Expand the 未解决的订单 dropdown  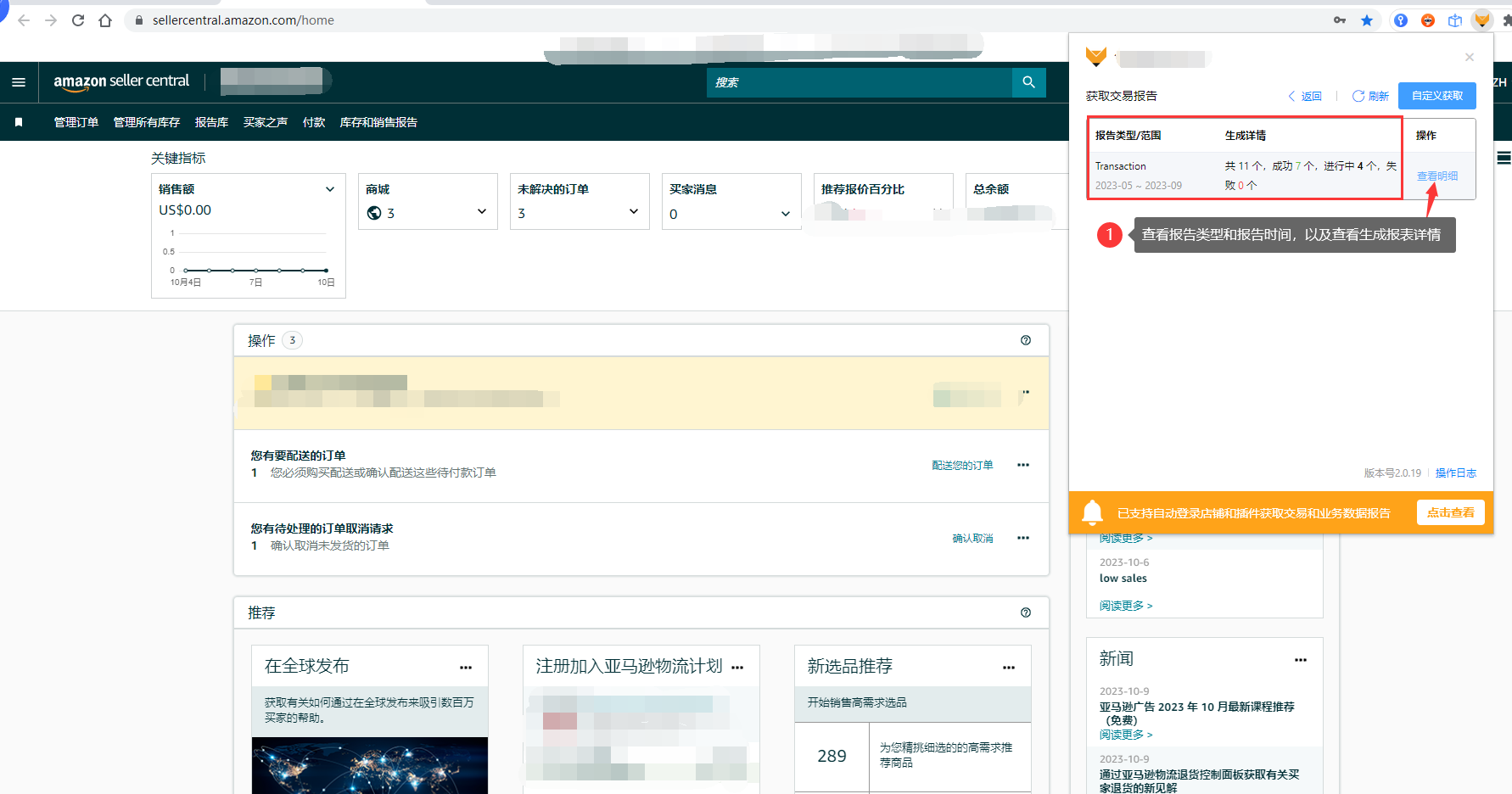tap(634, 211)
